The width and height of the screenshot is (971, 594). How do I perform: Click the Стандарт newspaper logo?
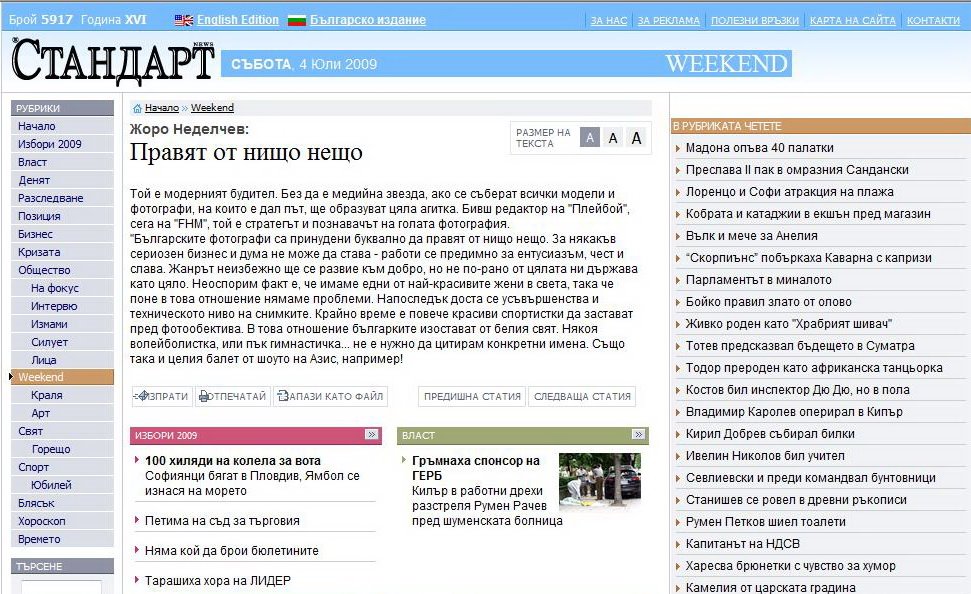pyautogui.click(x=113, y=61)
